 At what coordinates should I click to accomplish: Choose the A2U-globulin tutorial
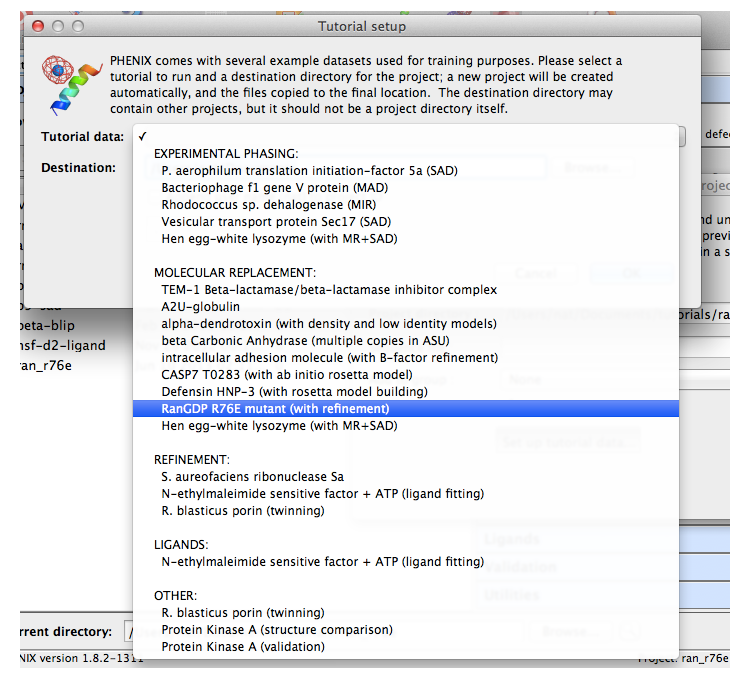(x=201, y=307)
